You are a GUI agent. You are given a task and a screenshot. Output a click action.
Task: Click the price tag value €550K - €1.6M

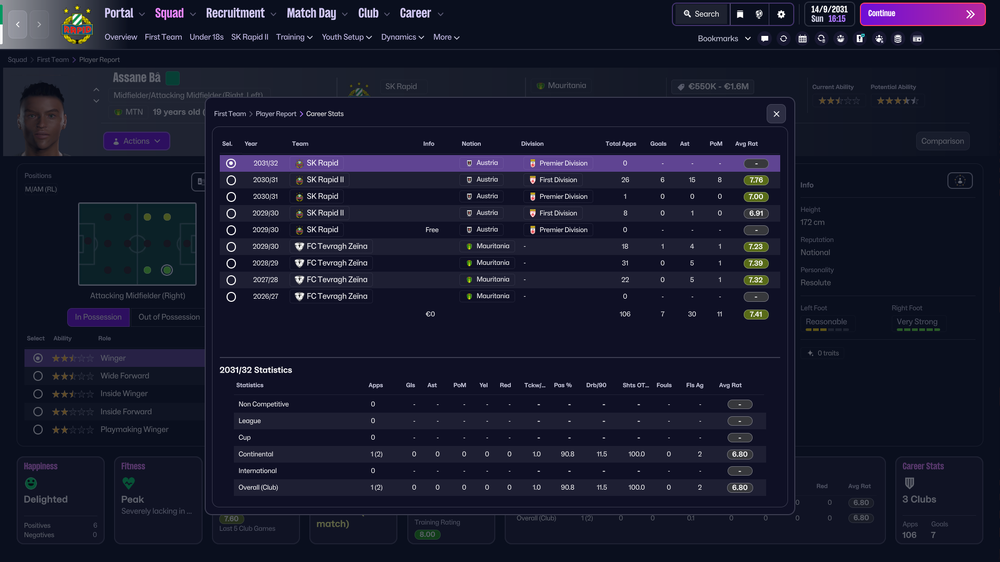pyautogui.click(x=713, y=86)
